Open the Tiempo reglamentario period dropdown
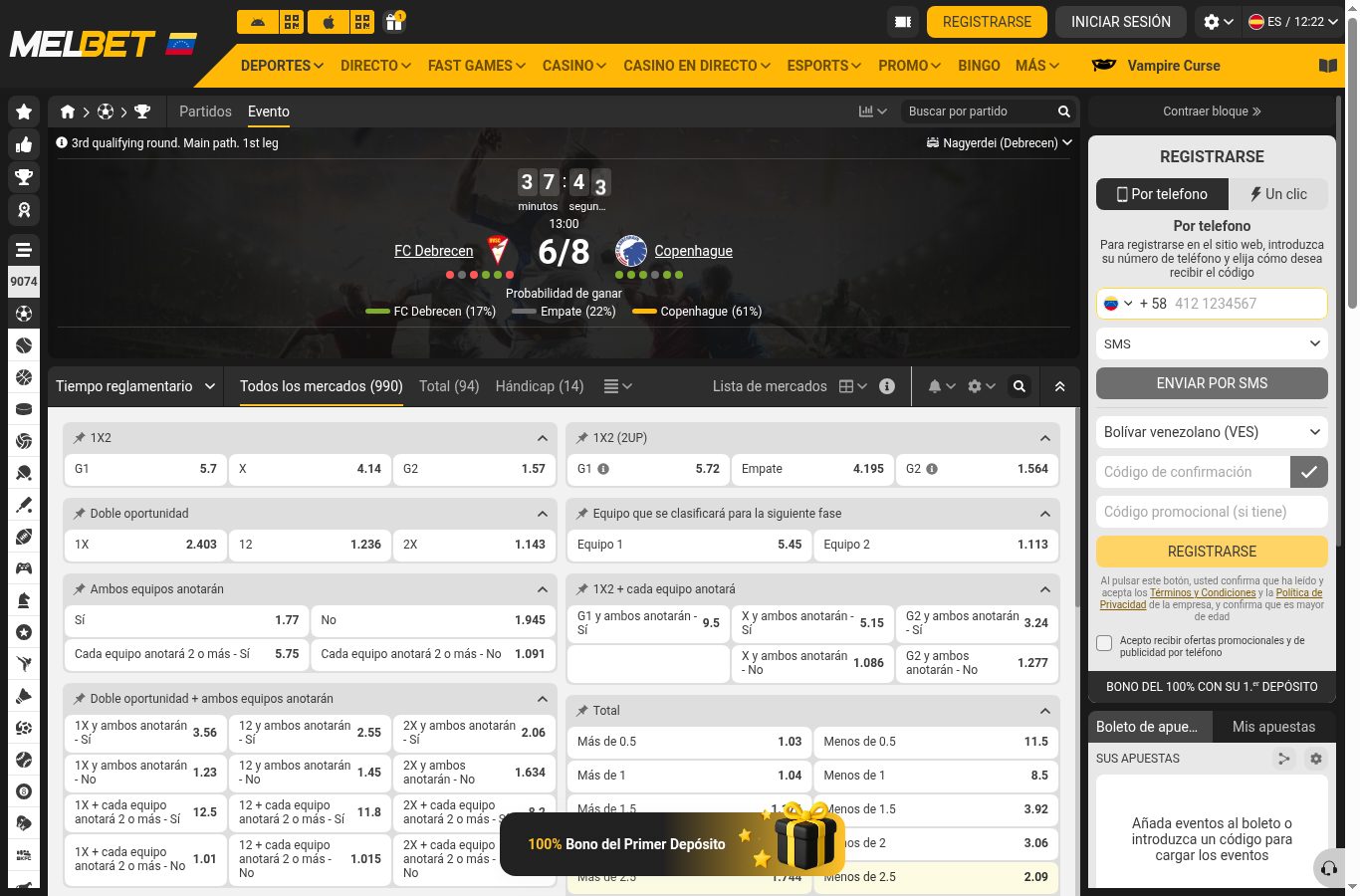Viewport: 1360px width, 896px height. pyautogui.click(x=135, y=386)
